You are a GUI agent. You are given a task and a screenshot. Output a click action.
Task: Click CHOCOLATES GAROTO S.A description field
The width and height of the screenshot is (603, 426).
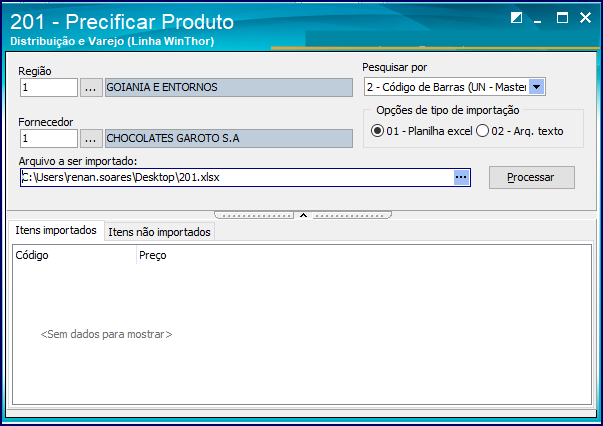click(x=229, y=138)
